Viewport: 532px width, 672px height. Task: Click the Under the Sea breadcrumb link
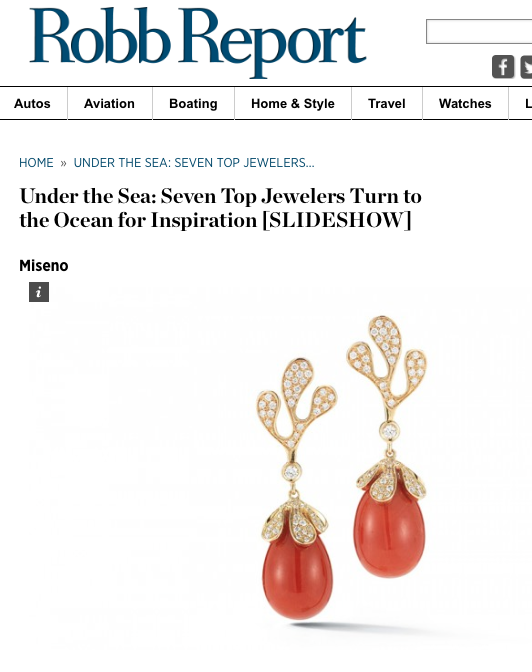[x=194, y=163]
